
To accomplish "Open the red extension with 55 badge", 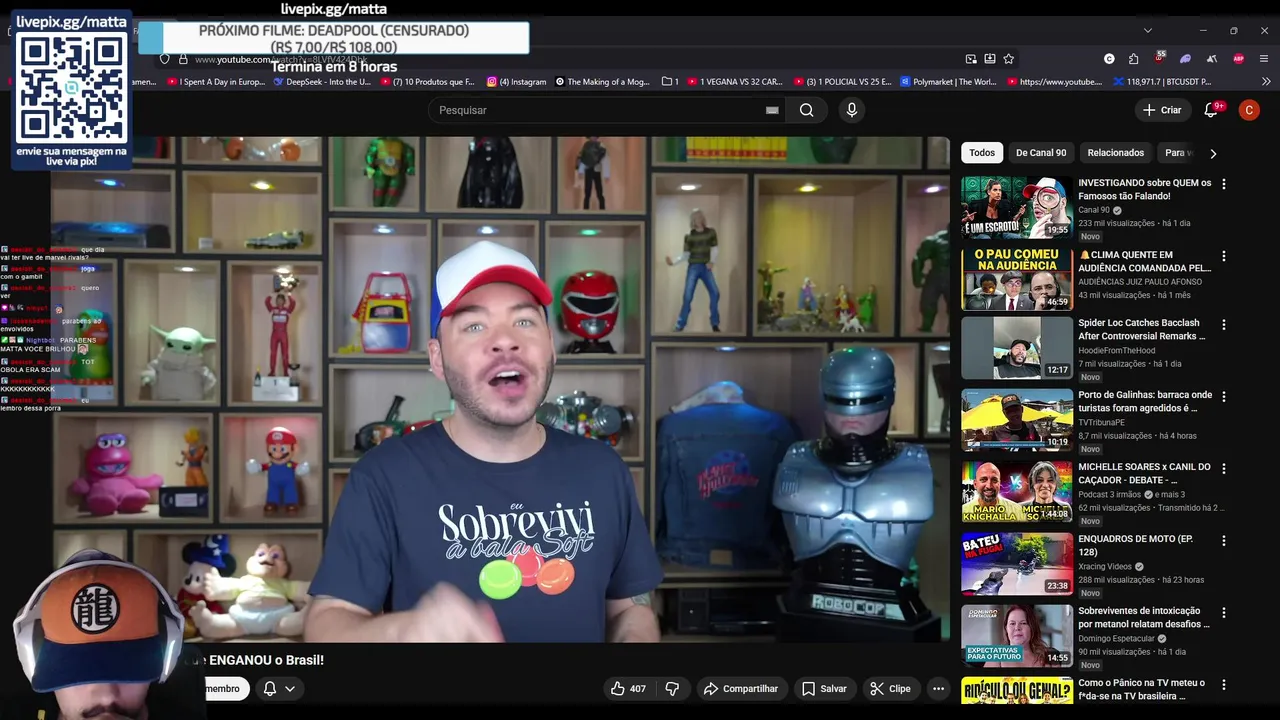I will (x=1160, y=58).
